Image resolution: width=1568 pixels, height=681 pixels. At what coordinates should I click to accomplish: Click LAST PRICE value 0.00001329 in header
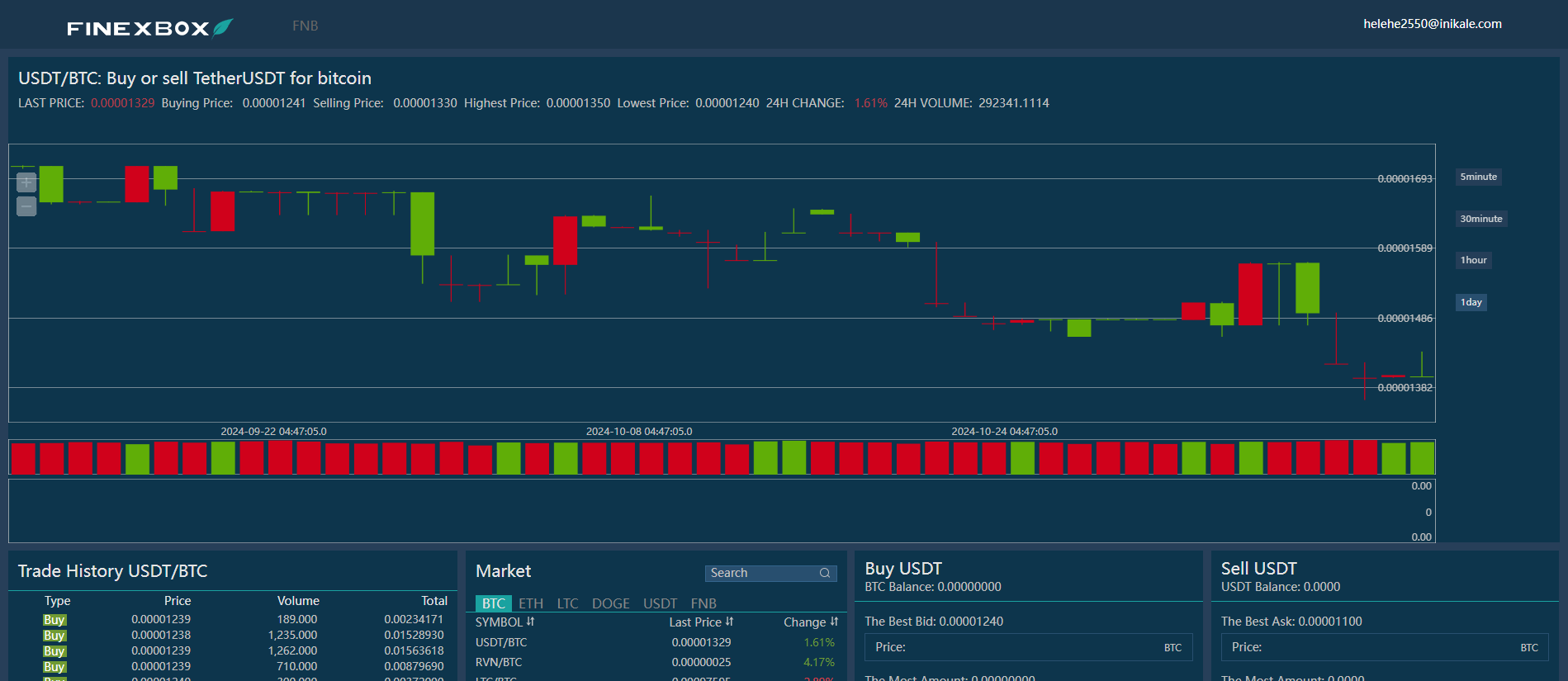(122, 103)
